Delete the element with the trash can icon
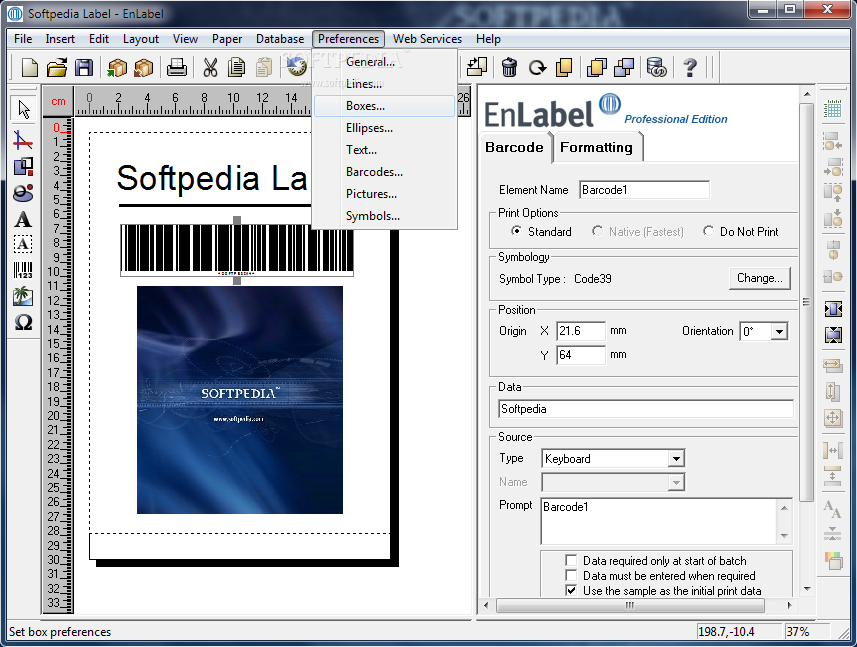The width and height of the screenshot is (857, 647). [x=509, y=67]
